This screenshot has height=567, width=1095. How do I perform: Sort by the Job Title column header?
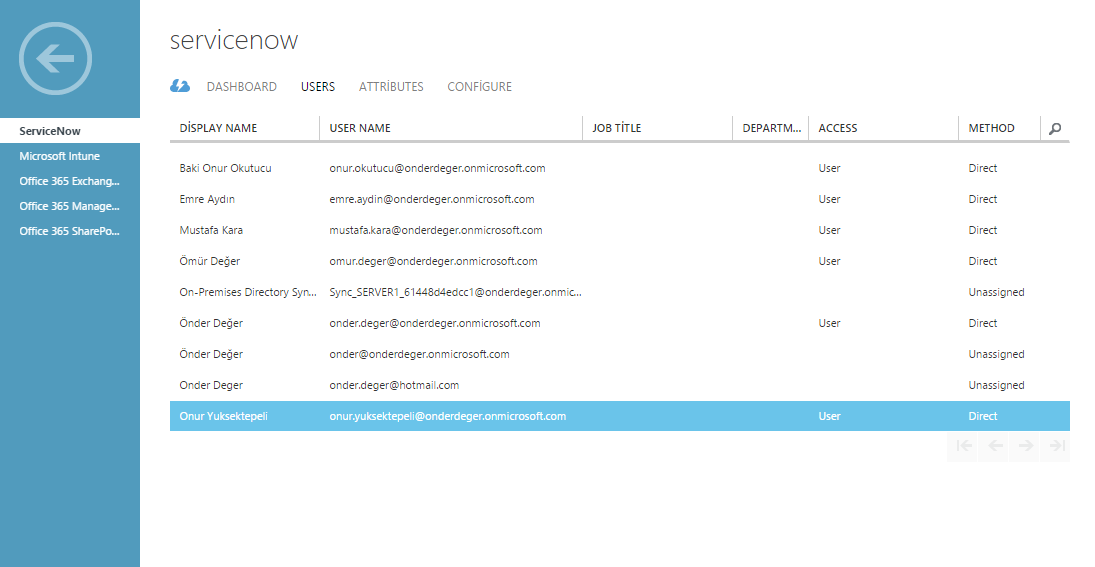point(617,128)
